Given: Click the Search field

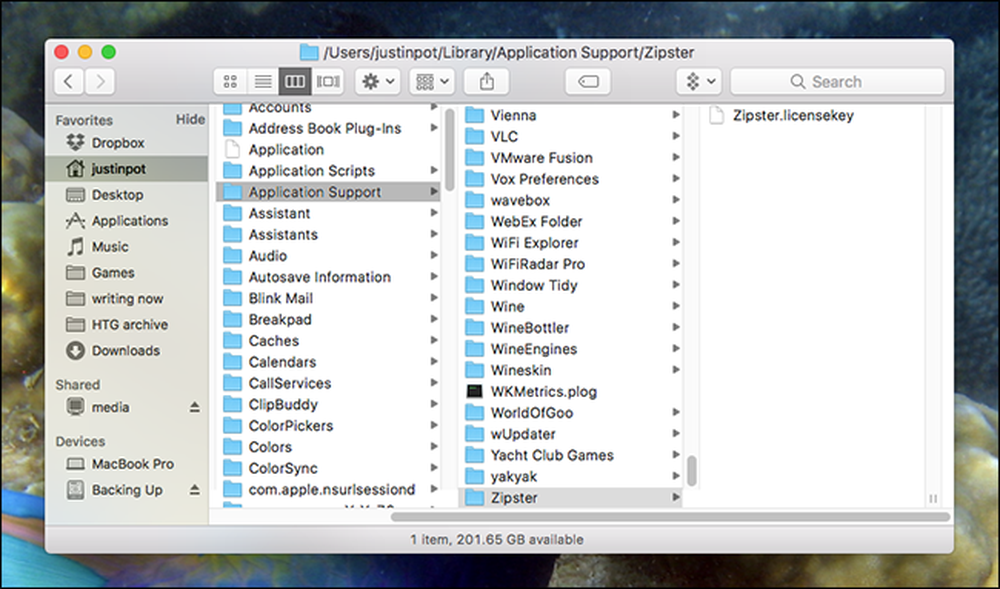Looking at the screenshot, I should [837, 82].
